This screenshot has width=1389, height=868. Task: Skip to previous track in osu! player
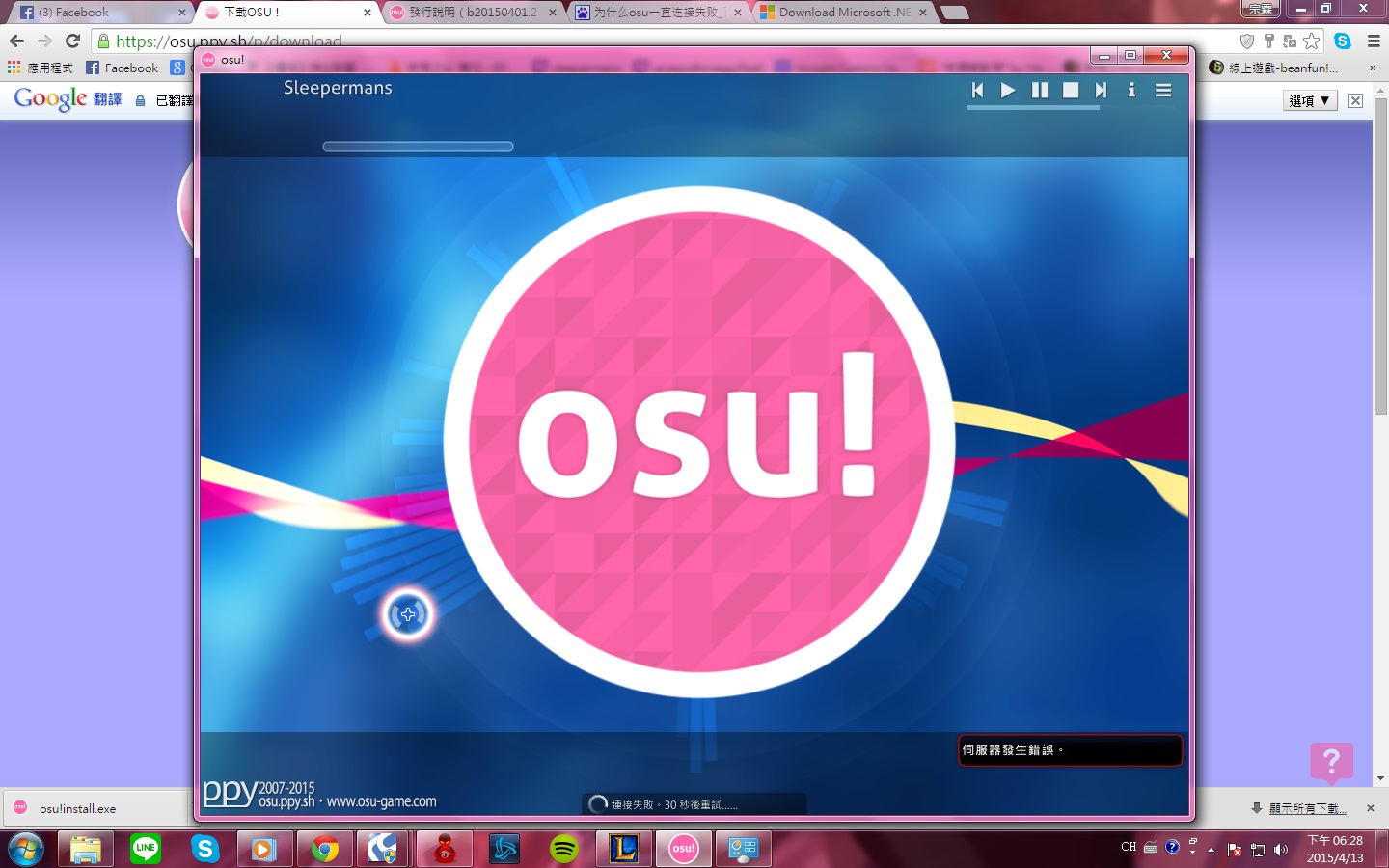click(x=977, y=90)
